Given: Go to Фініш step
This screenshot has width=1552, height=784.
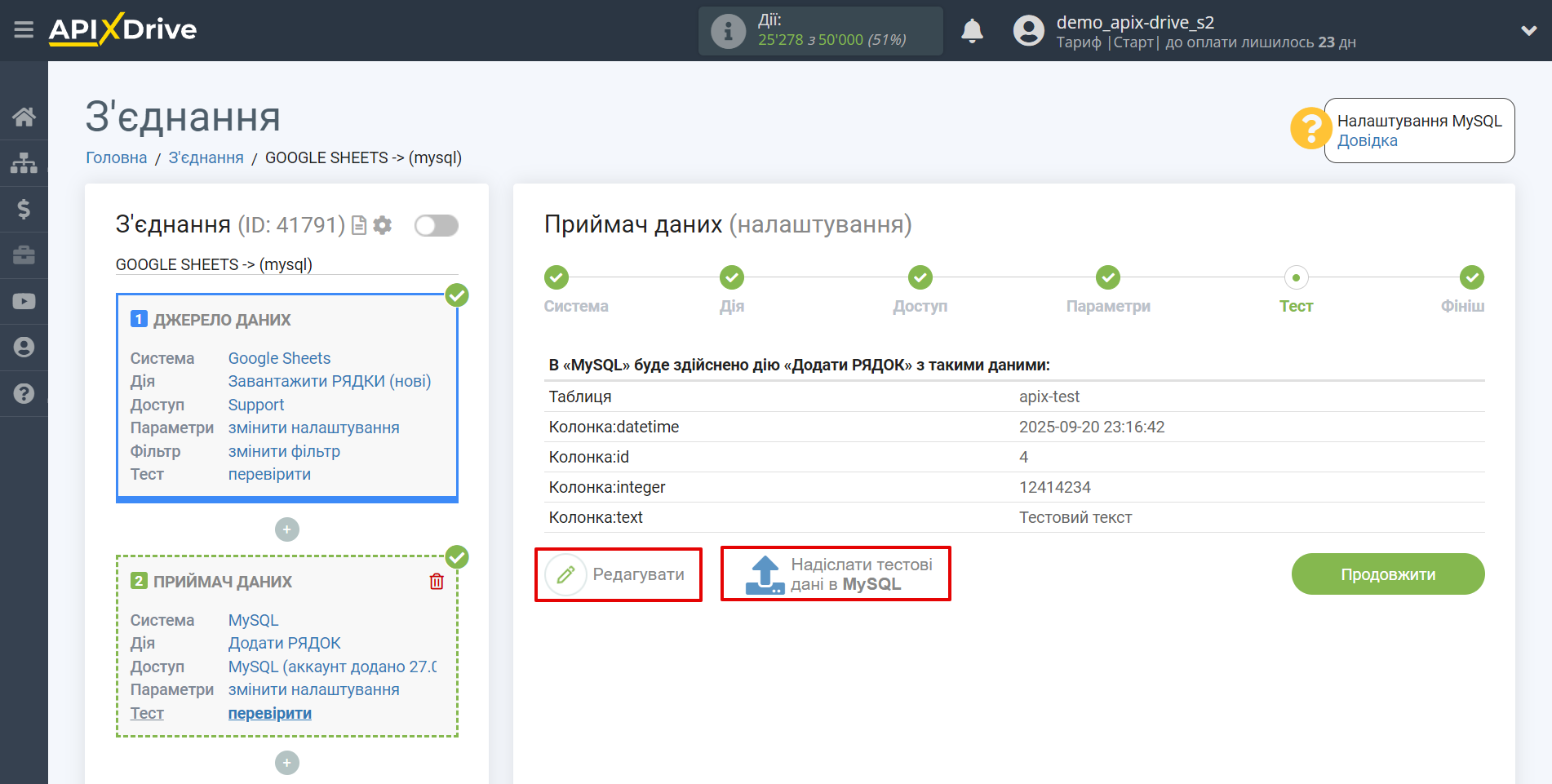Looking at the screenshot, I should pyautogui.click(x=1471, y=277).
